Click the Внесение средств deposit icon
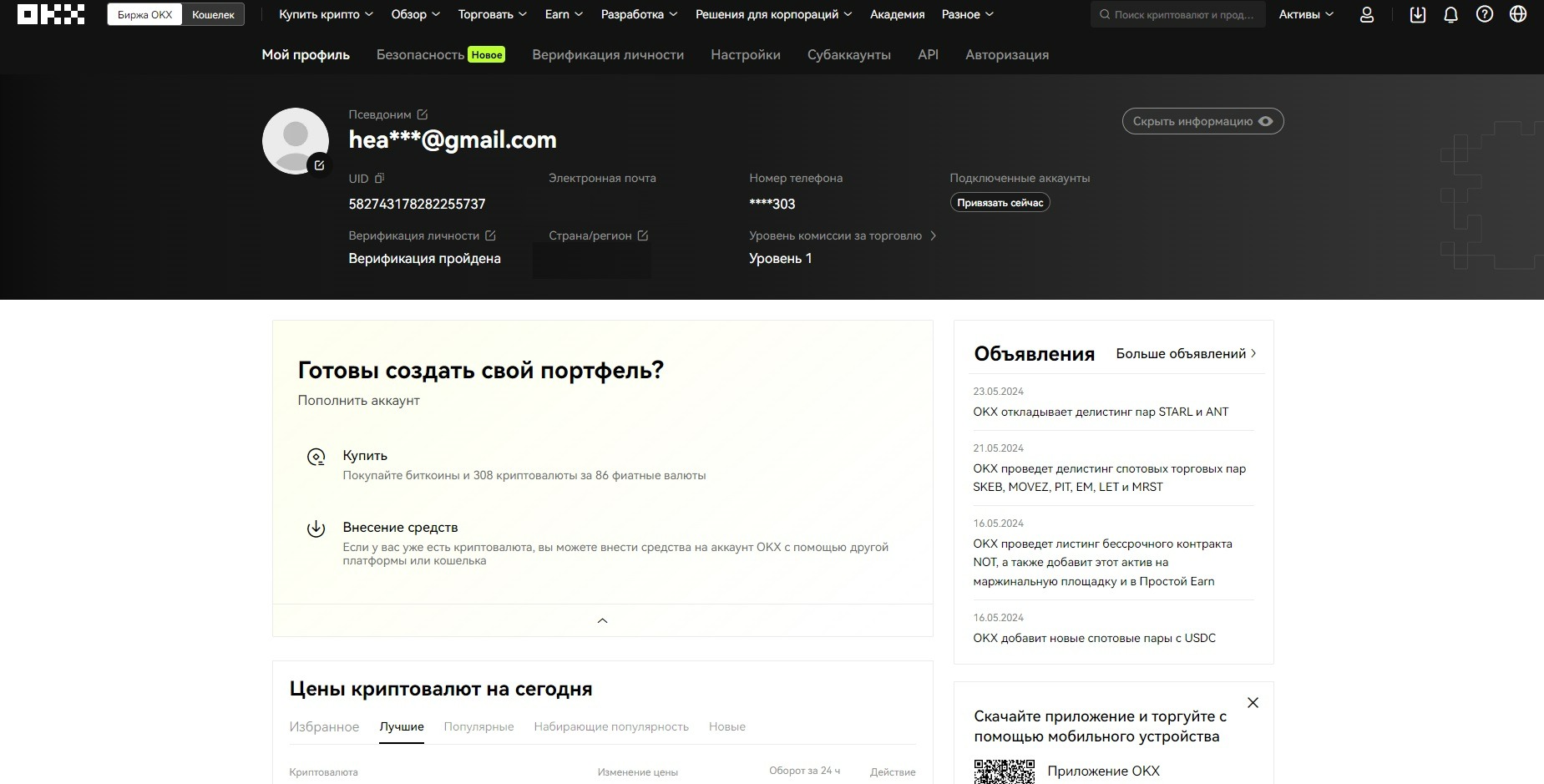Image resolution: width=1544 pixels, height=784 pixels. pyautogui.click(x=316, y=529)
